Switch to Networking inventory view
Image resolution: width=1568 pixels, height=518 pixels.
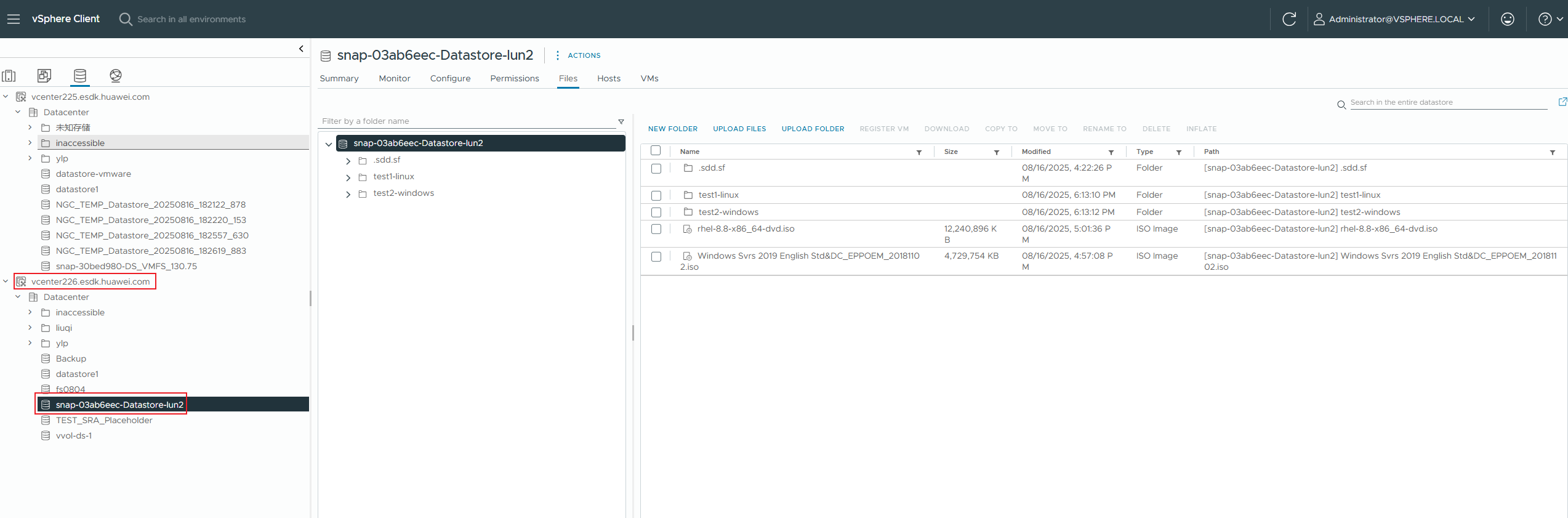point(116,76)
